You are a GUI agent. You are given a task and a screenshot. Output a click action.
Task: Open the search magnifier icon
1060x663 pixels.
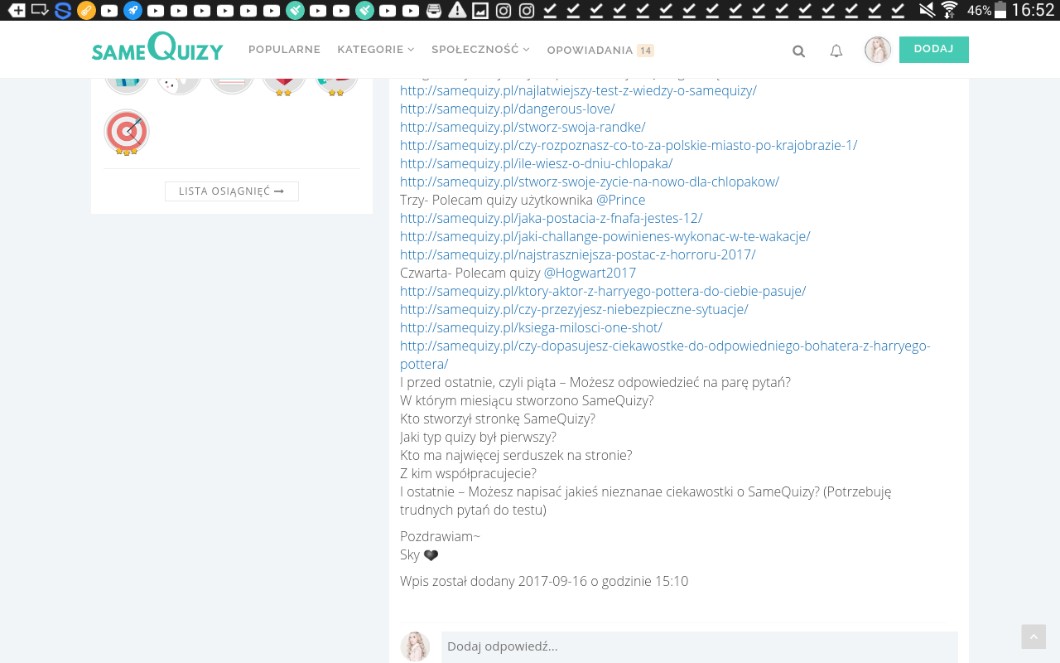798,51
